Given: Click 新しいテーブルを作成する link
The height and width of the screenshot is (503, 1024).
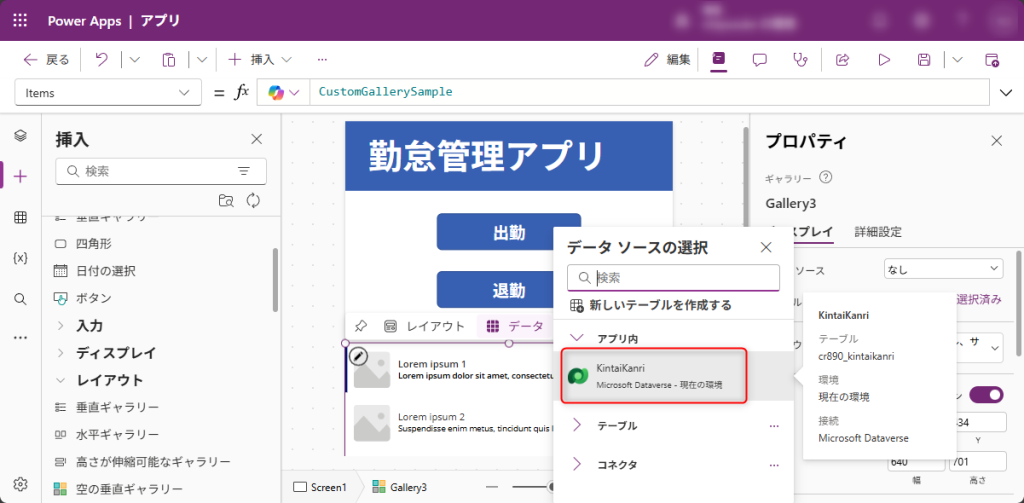Looking at the screenshot, I should click(x=650, y=305).
